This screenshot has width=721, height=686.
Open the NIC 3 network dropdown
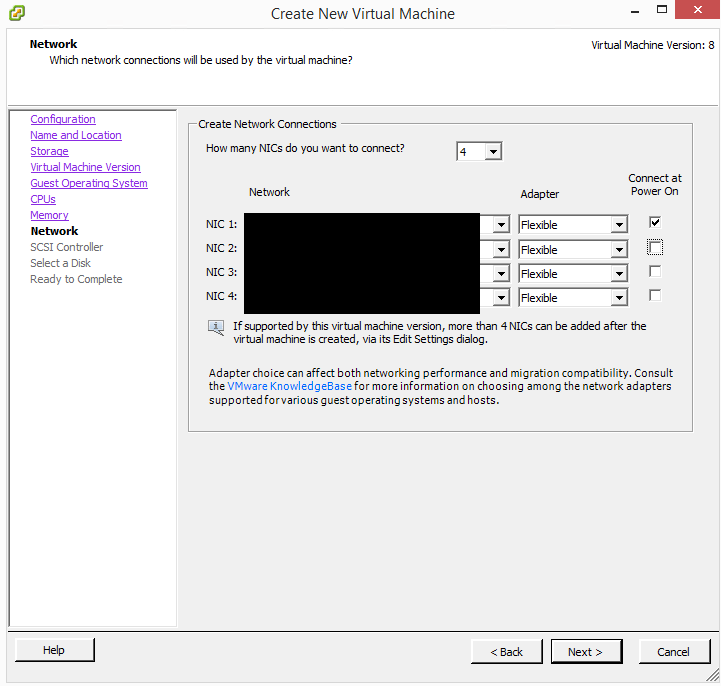pos(501,274)
